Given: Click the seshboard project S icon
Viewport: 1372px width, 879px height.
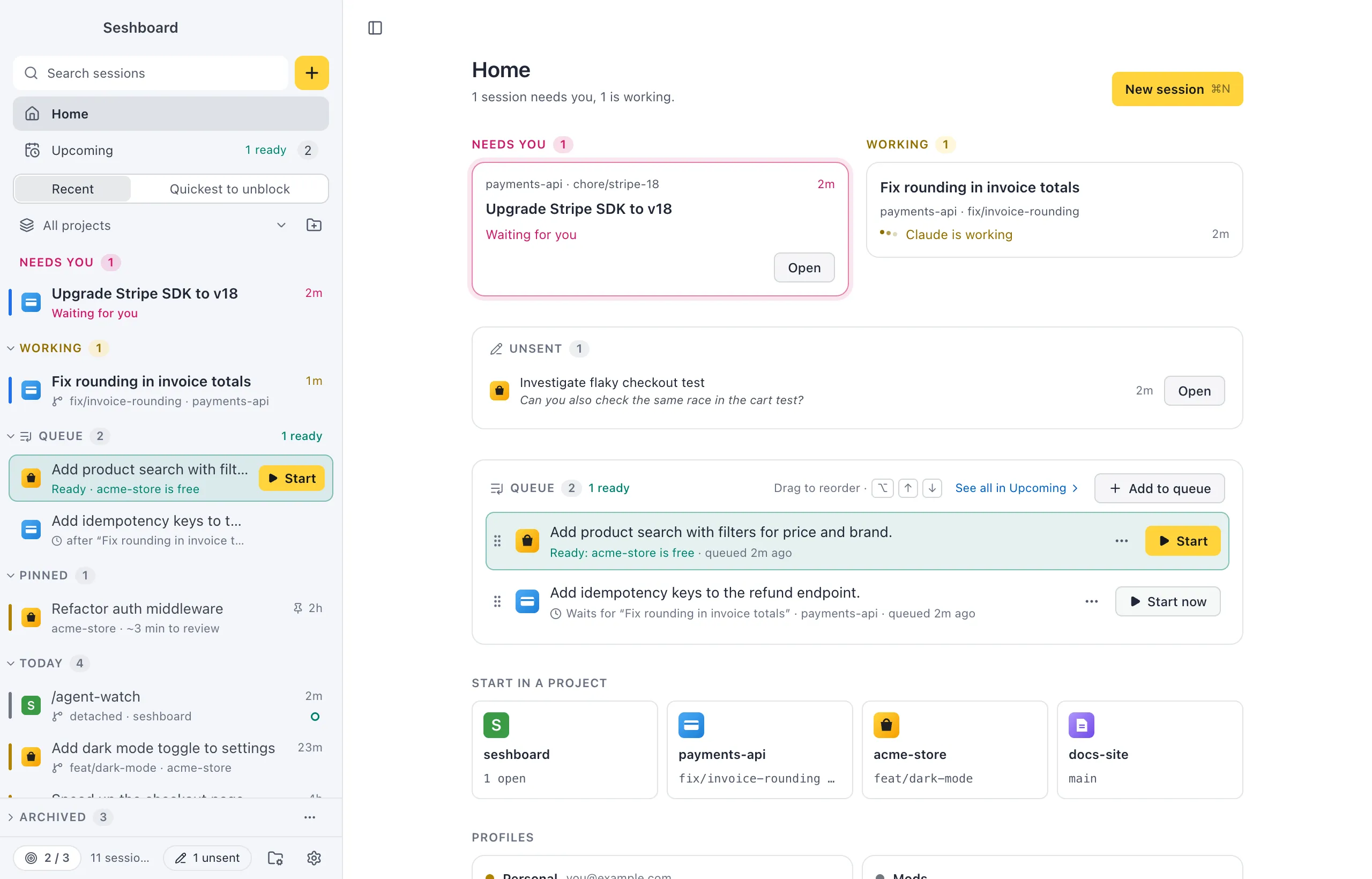Looking at the screenshot, I should pos(496,725).
